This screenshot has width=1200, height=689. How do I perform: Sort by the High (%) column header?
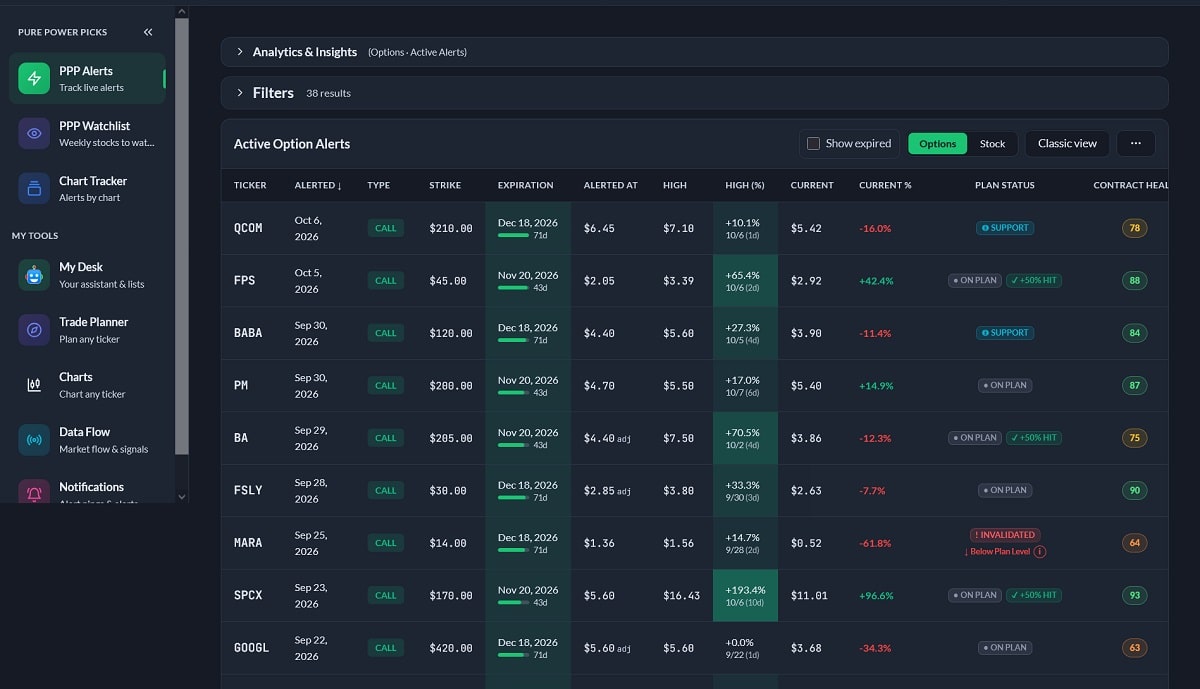coord(744,186)
